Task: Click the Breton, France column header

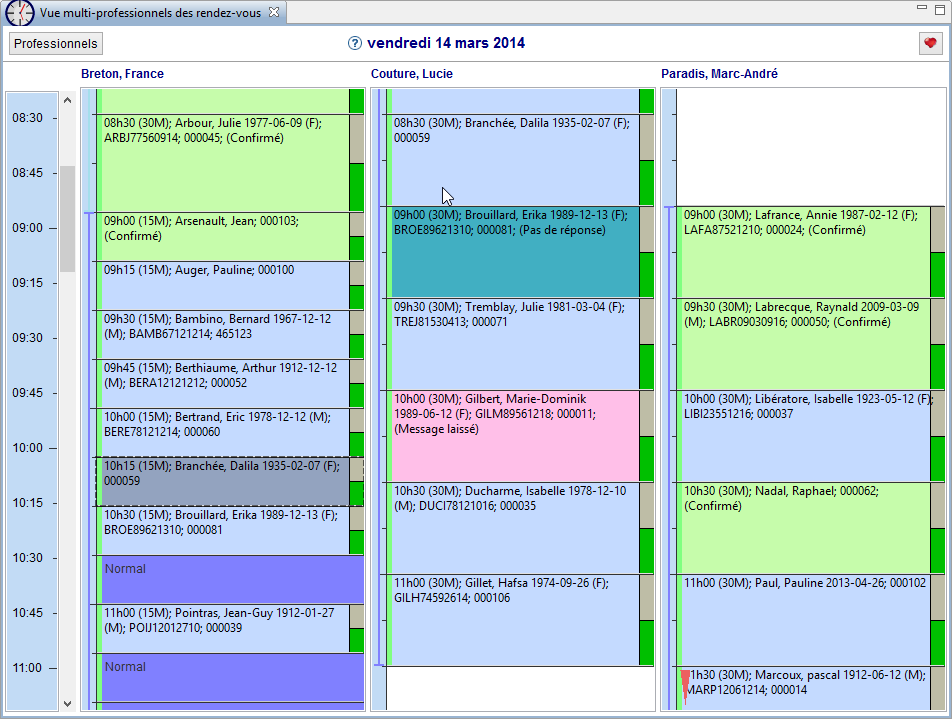Action: (122, 74)
